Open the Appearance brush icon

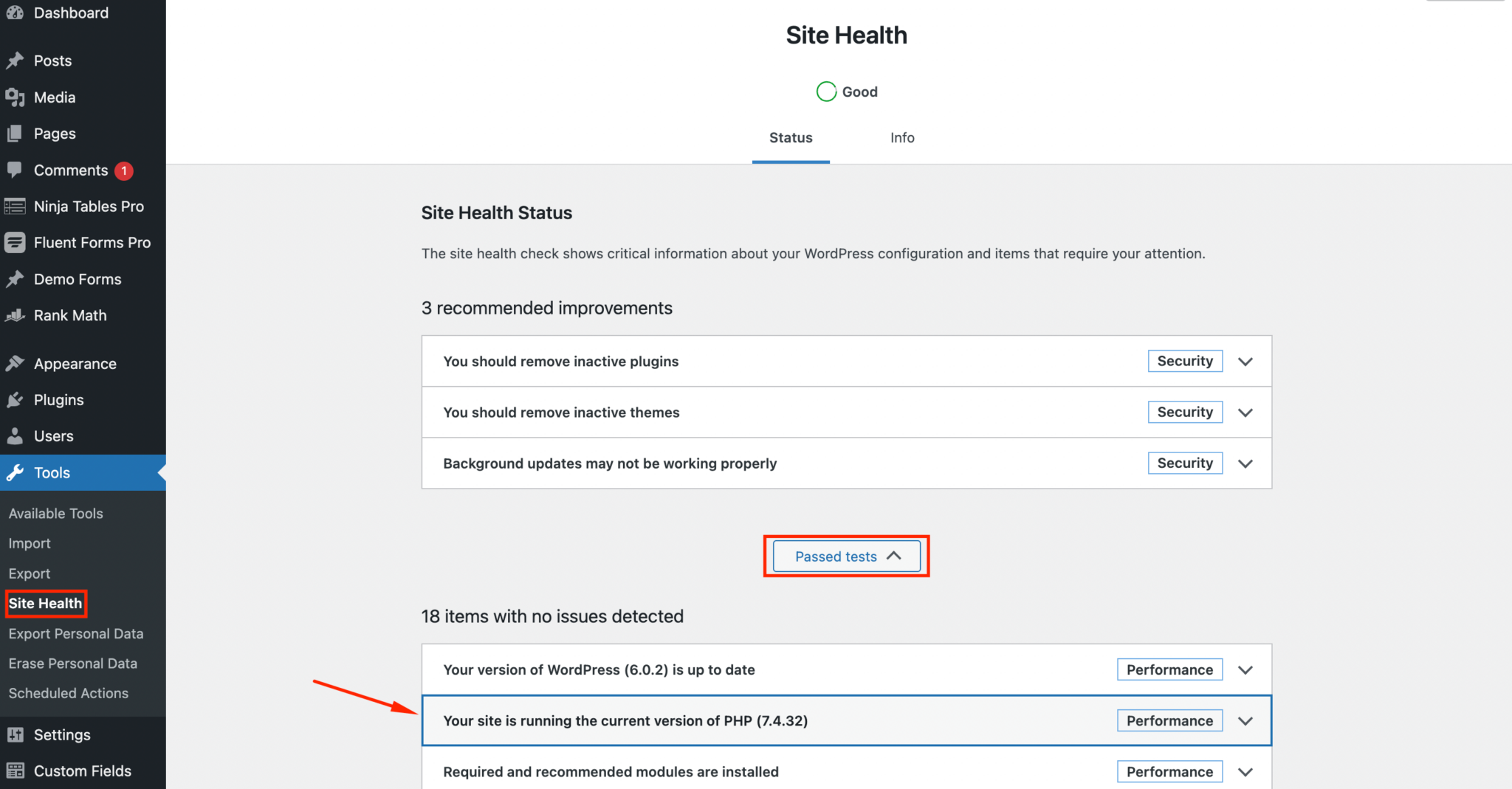click(15, 363)
